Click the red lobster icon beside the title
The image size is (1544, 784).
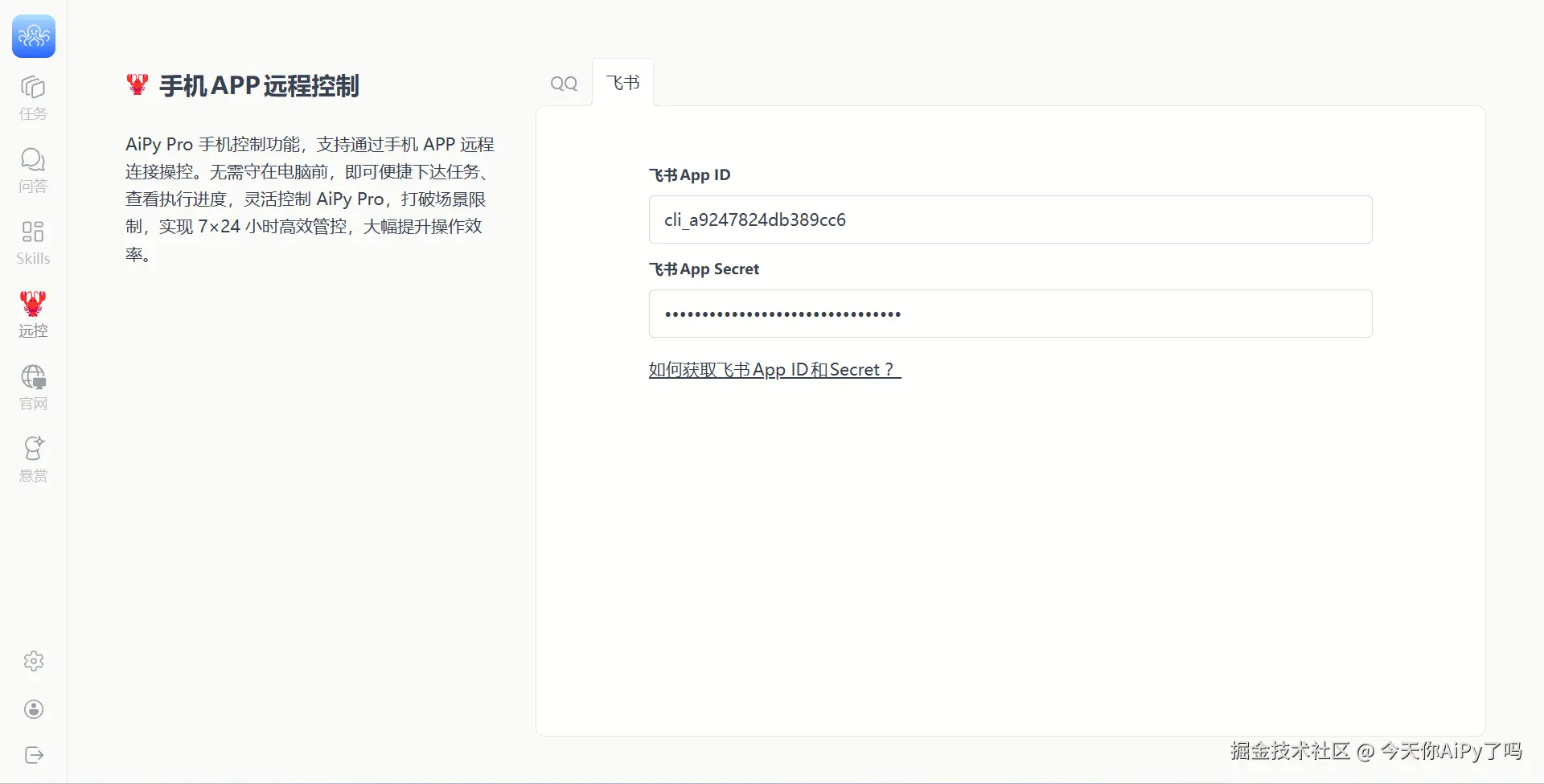click(x=138, y=84)
